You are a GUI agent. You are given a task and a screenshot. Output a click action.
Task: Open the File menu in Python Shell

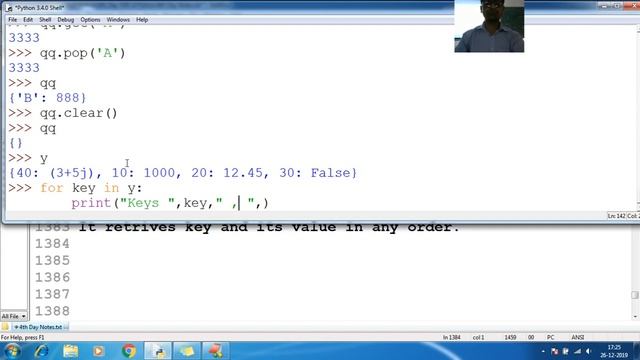13,20
